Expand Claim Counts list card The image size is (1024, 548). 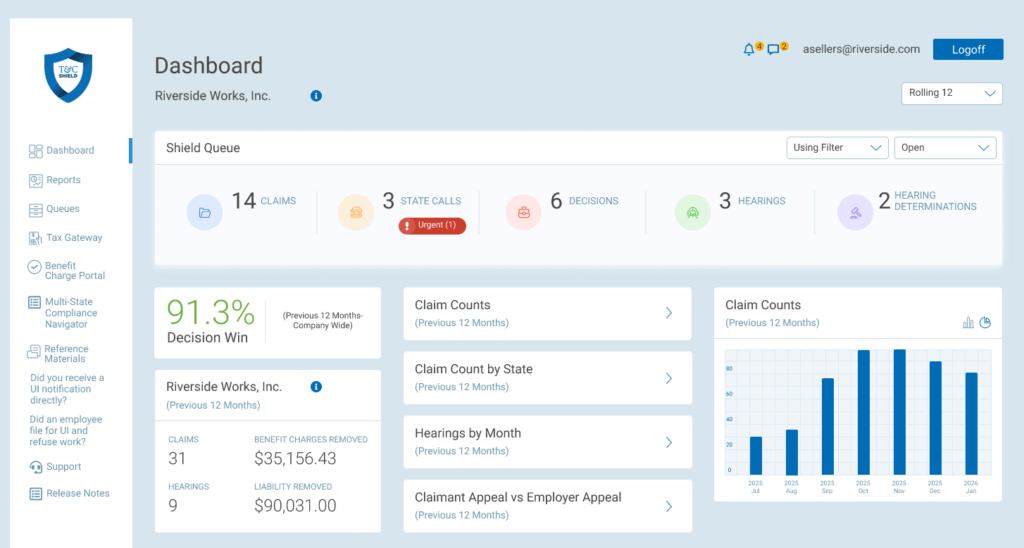pos(547,314)
